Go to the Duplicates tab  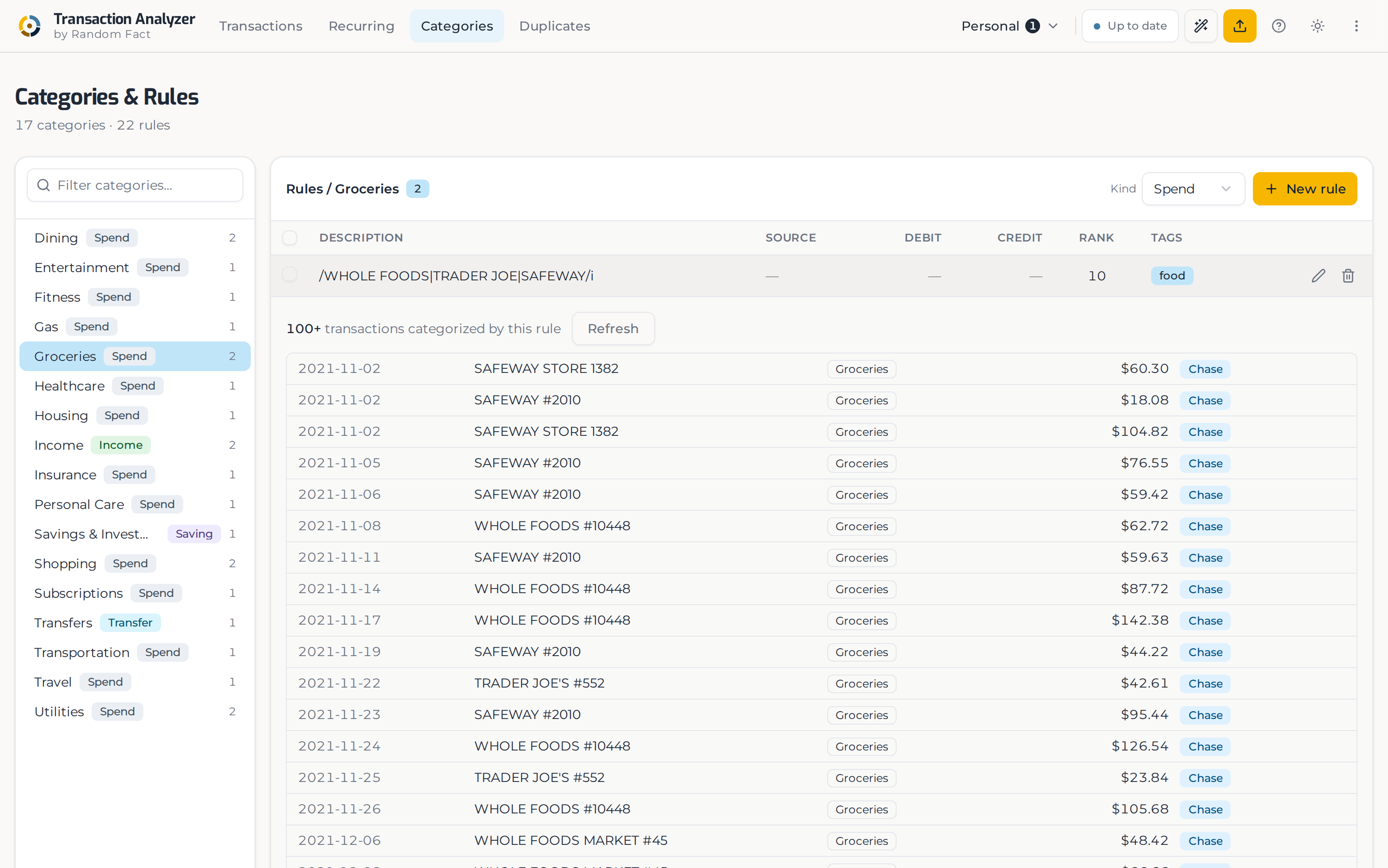coord(555,26)
